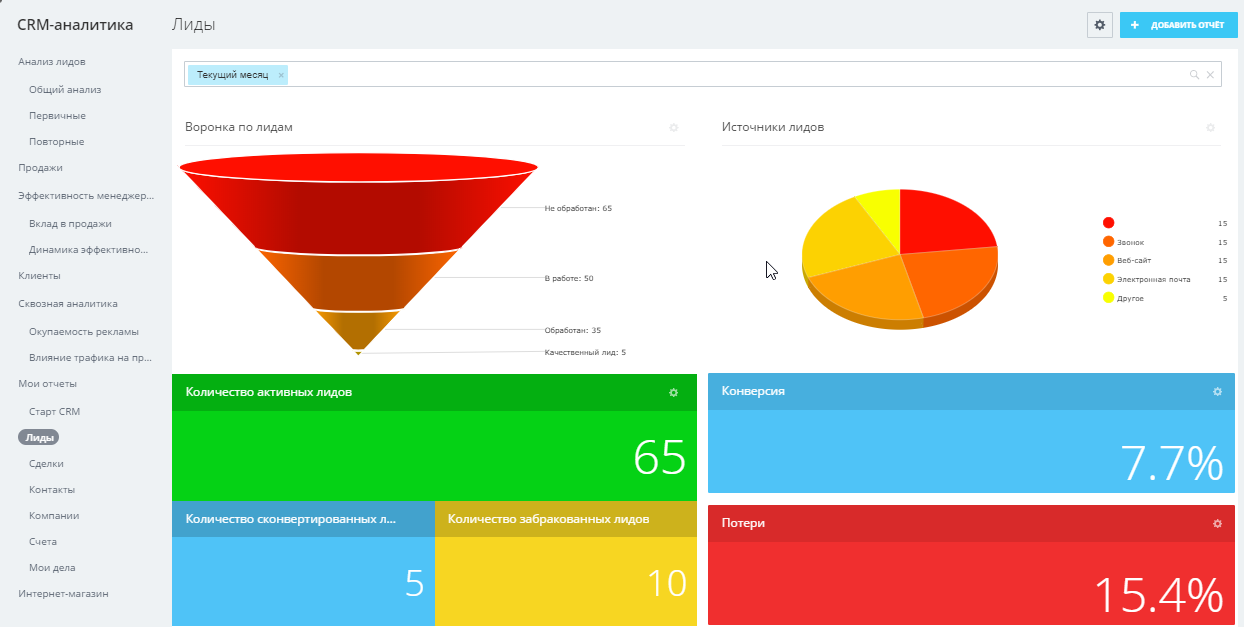Viewport: 1244px width, 627px height.
Task: Select Влияние трафика report
Action: pos(90,358)
